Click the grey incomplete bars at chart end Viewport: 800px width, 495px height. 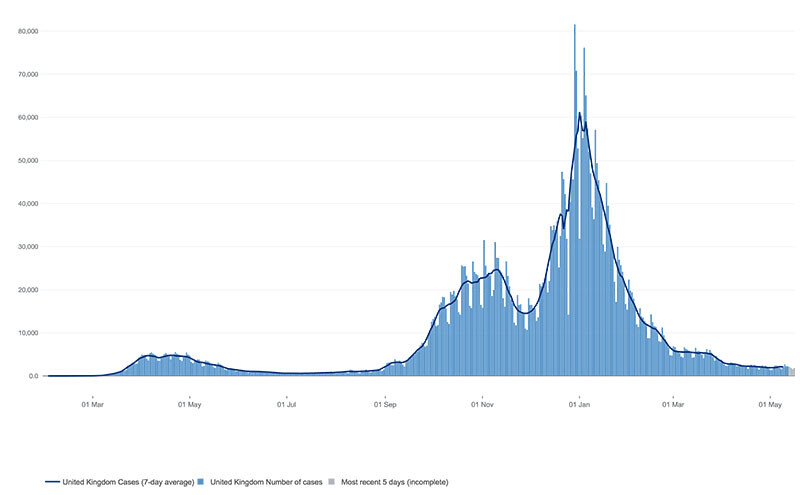792,372
